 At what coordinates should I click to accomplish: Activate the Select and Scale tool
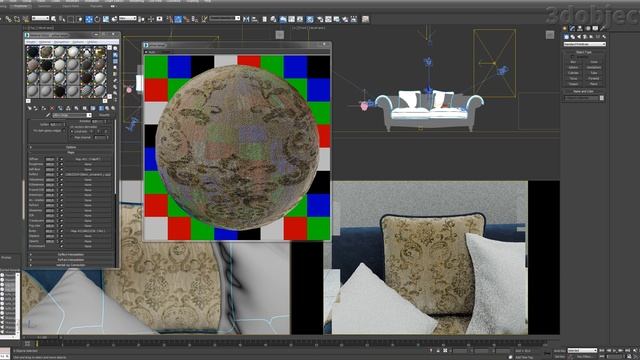[x=105, y=19]
